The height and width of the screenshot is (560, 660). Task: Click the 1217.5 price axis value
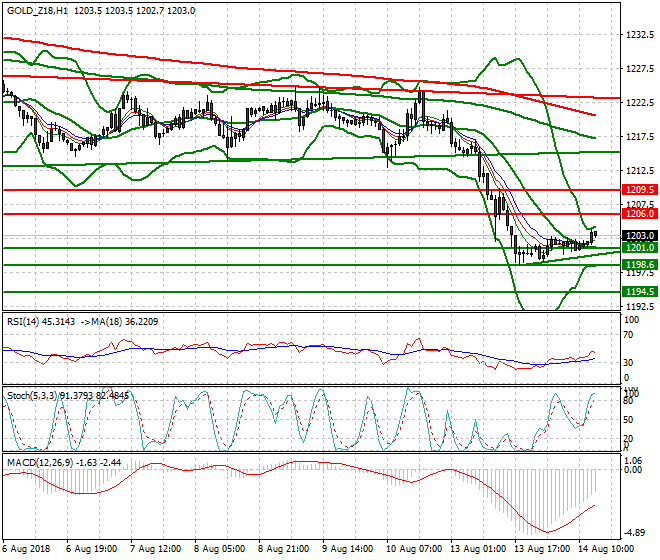click(639, 137)
